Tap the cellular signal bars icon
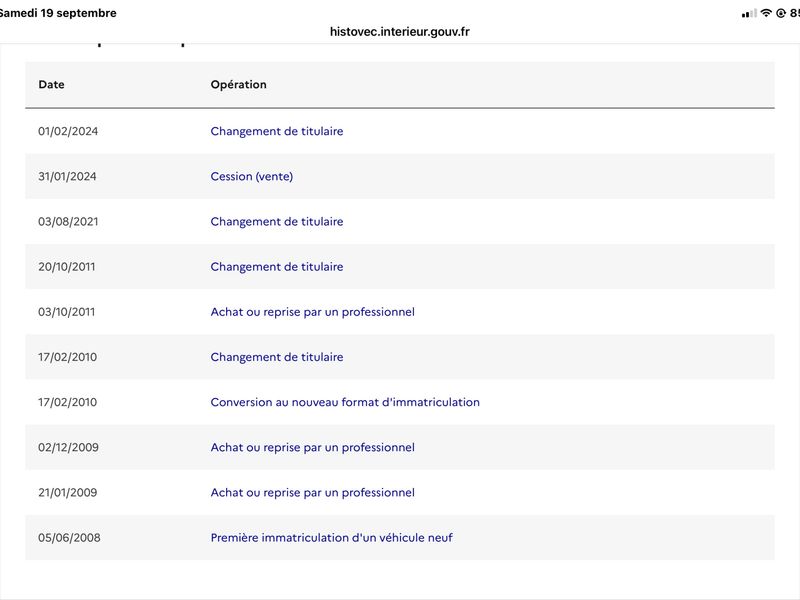The width and height of the screenshot is (800, 600). pyautogui.click(x=749, y=14)
